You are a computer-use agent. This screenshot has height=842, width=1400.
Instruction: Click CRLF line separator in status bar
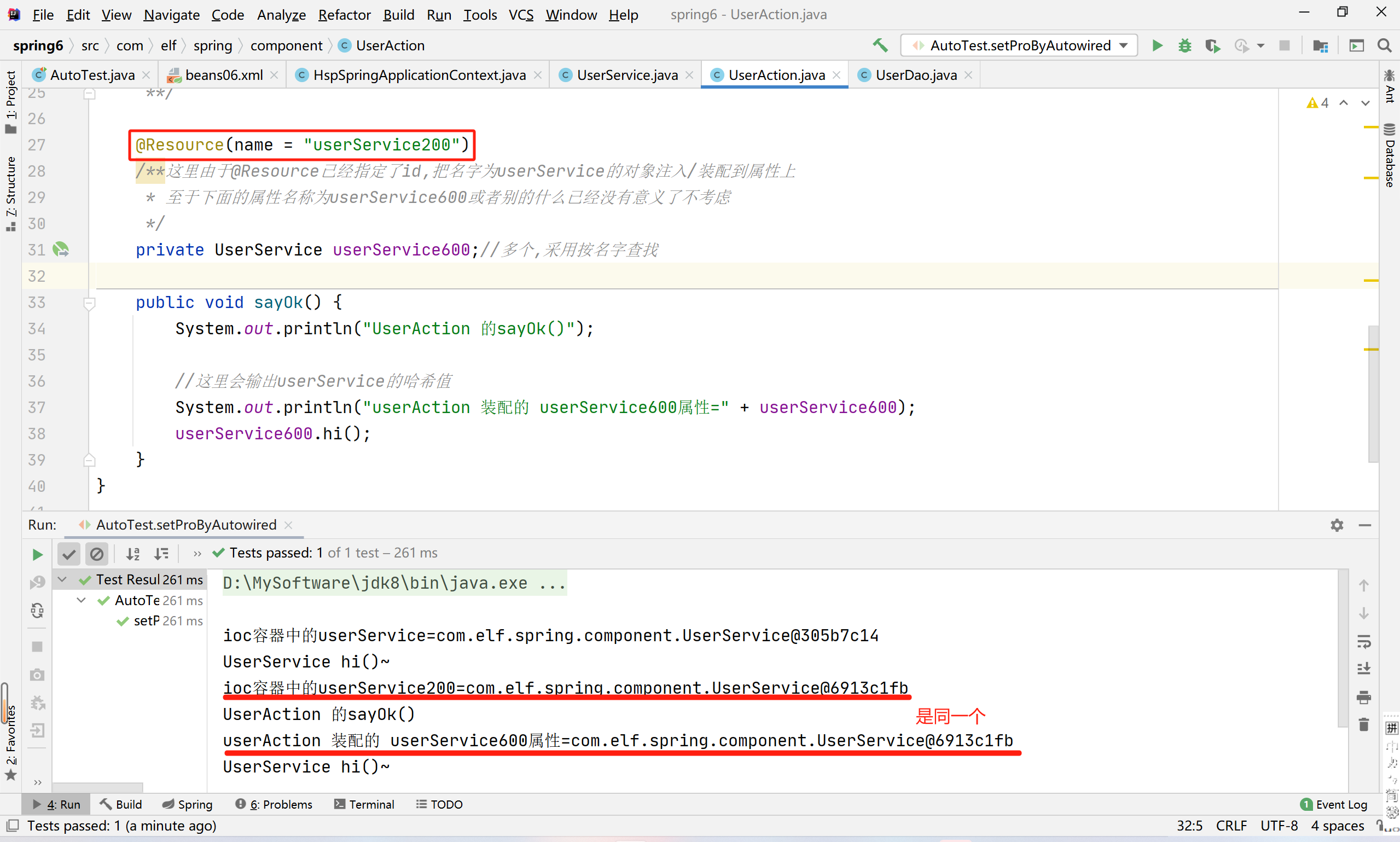pyautogui.click(x=1231, y=826)
